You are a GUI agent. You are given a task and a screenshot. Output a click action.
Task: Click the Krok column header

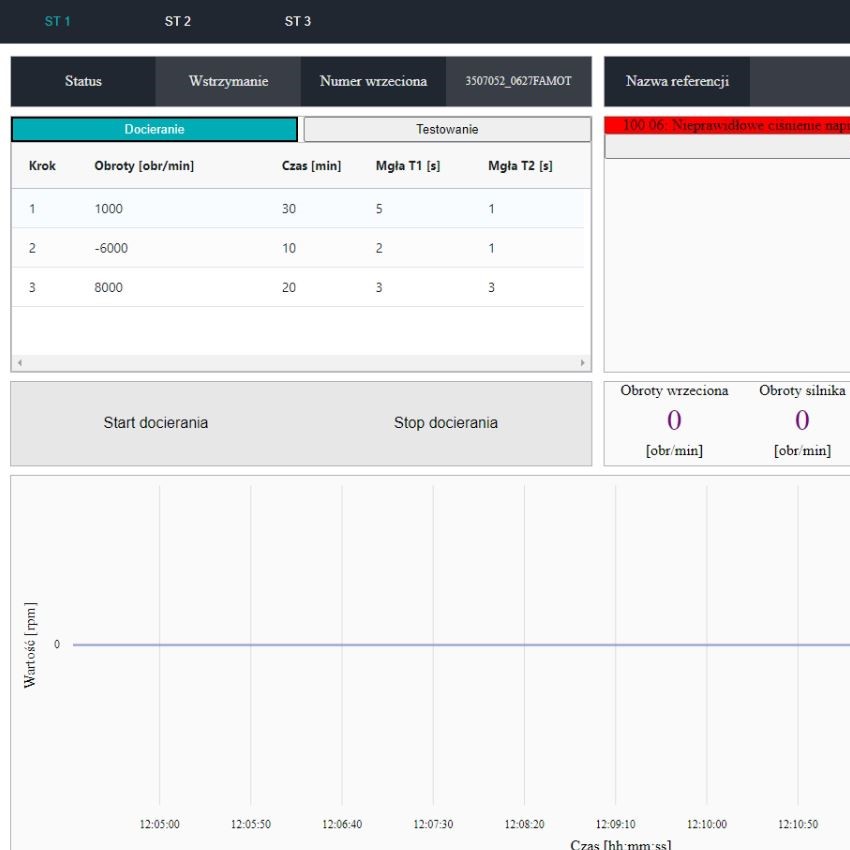(43, 166)
